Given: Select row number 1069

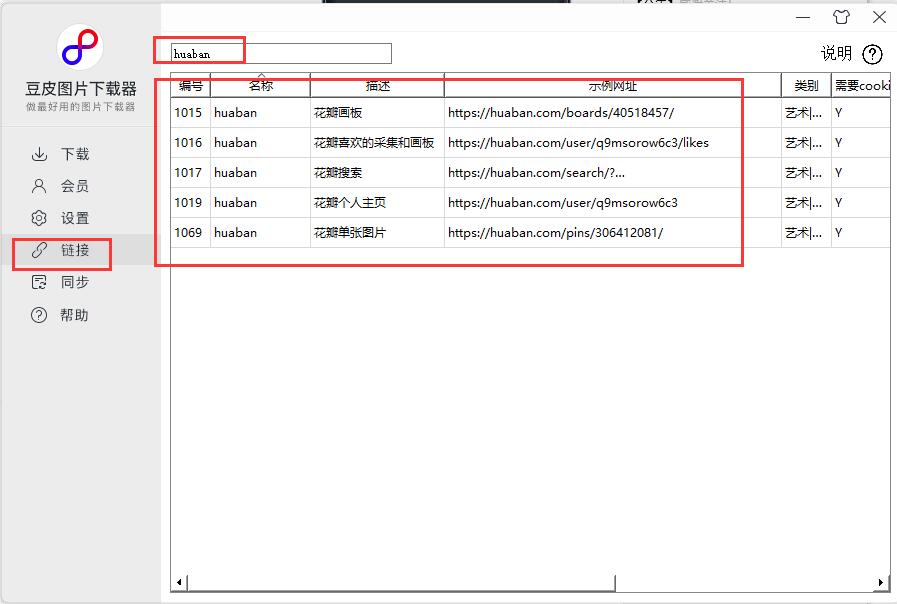Looking at the screenshot, I should (188, 233).
